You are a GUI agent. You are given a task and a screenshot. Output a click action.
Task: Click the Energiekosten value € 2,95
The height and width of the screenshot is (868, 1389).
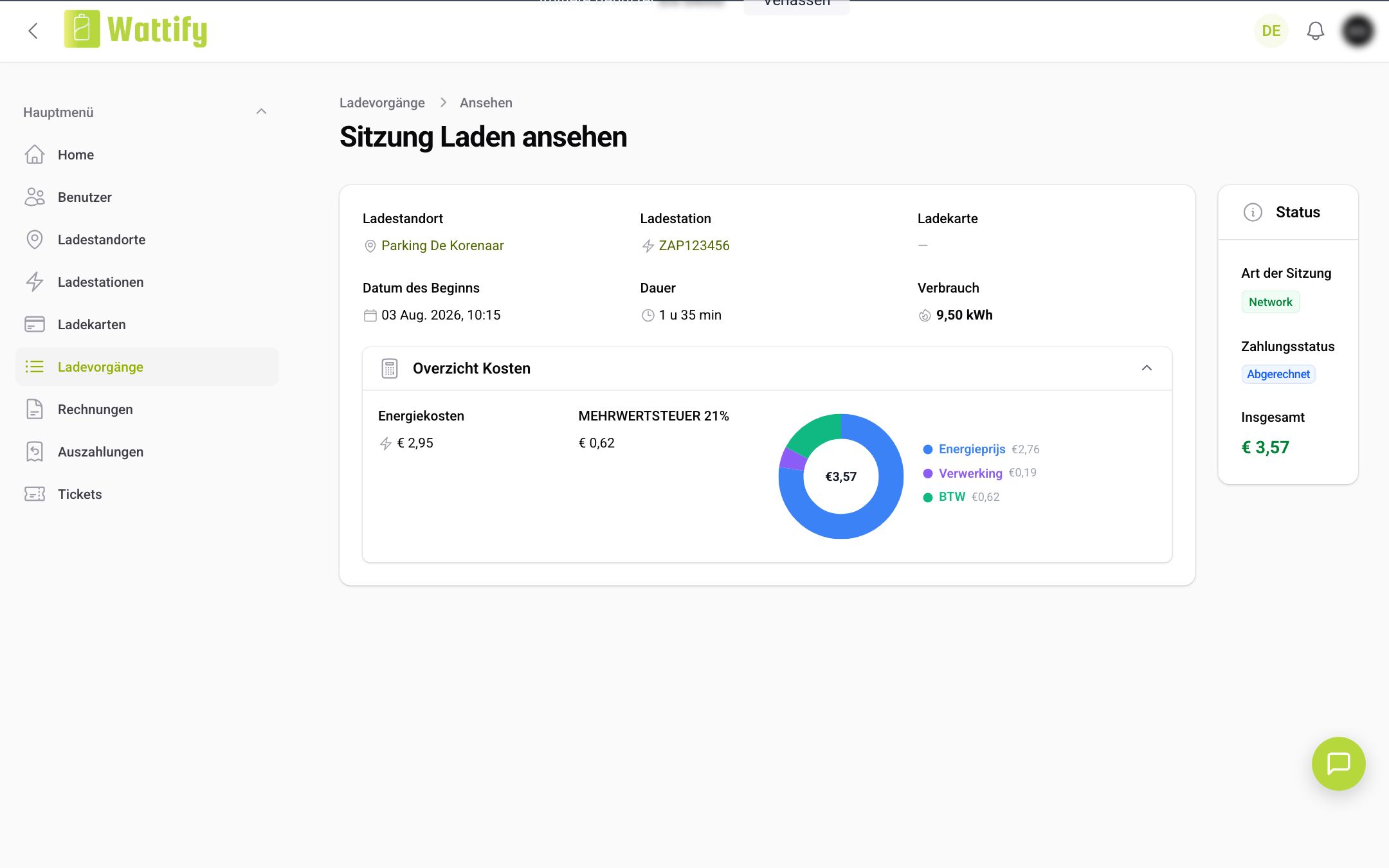(x=415, y=443)
